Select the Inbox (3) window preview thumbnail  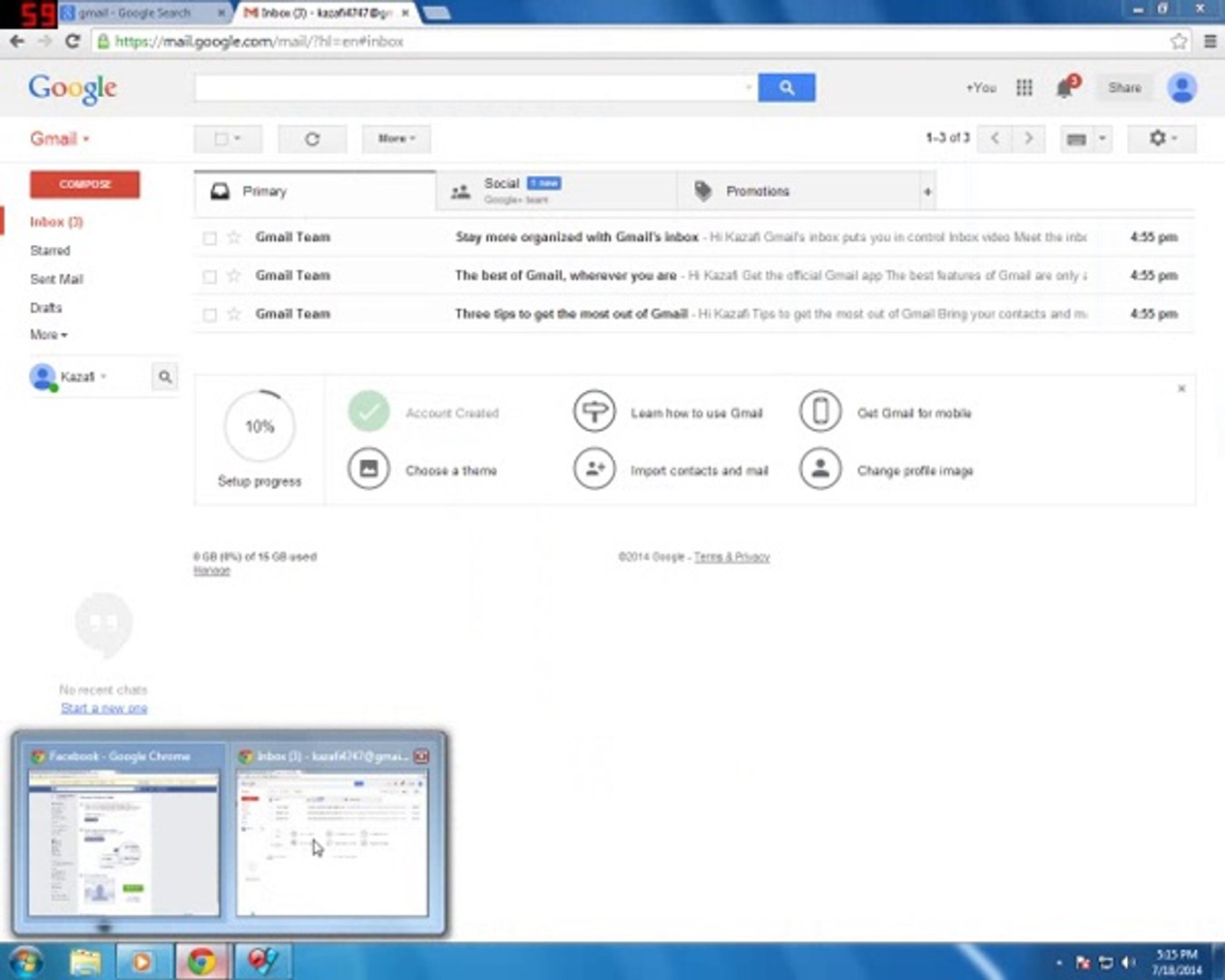click(x=332, y=844)
